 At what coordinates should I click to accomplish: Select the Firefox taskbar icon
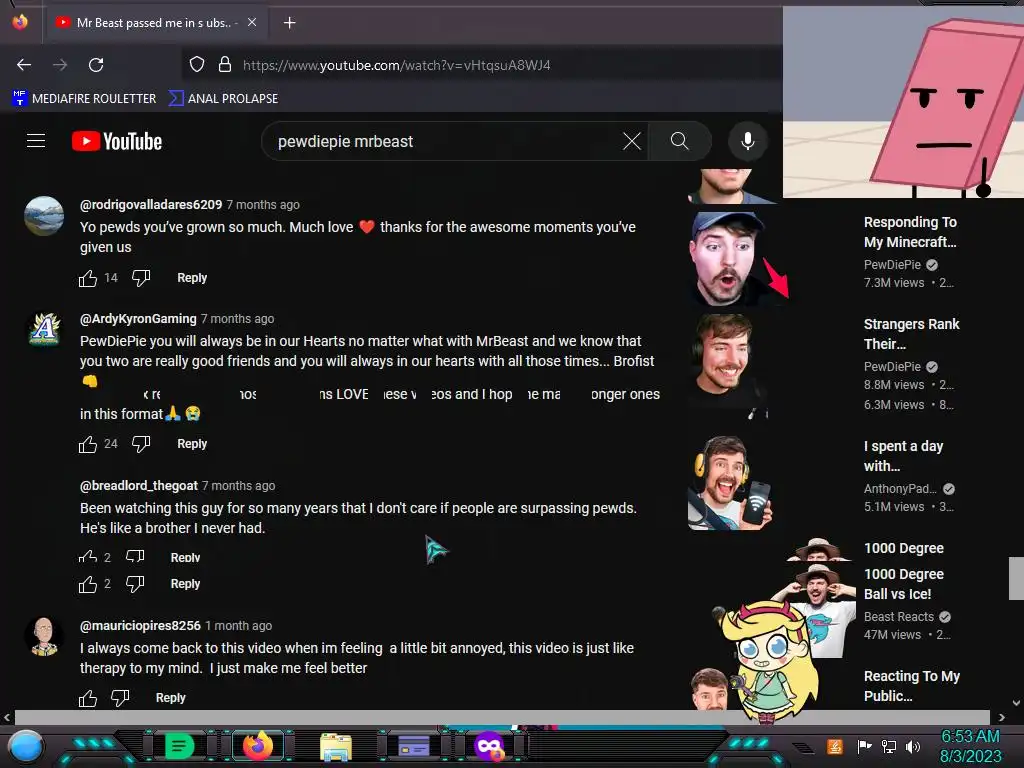[x=257, y=746]
